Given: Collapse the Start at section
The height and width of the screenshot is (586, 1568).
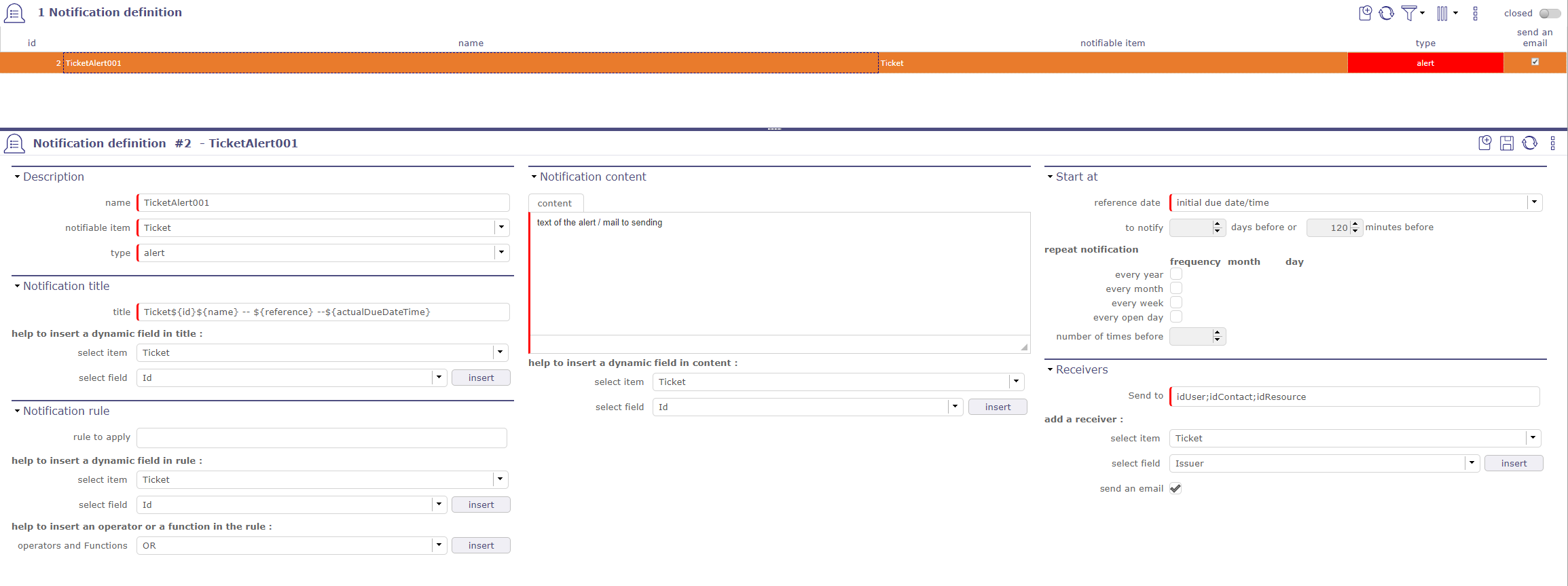Looking at the screenshot, I should pyautogui.click(x=1051, y=177).
